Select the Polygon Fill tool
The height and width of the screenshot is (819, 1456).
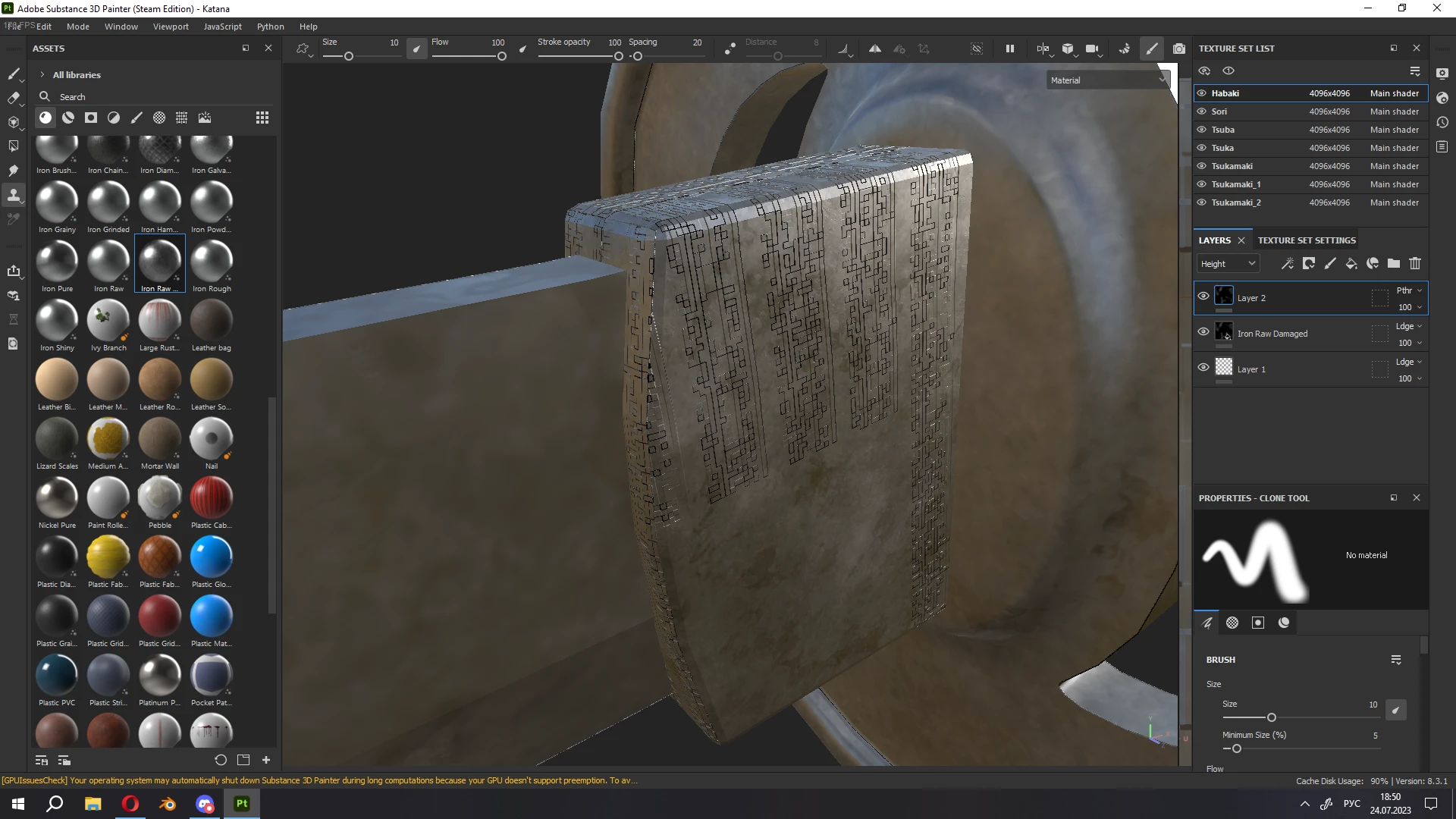14,146
